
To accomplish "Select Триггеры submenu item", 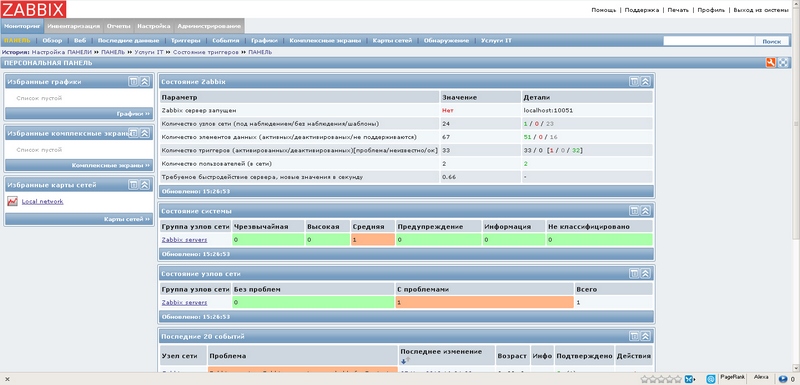I will point(186,40).
